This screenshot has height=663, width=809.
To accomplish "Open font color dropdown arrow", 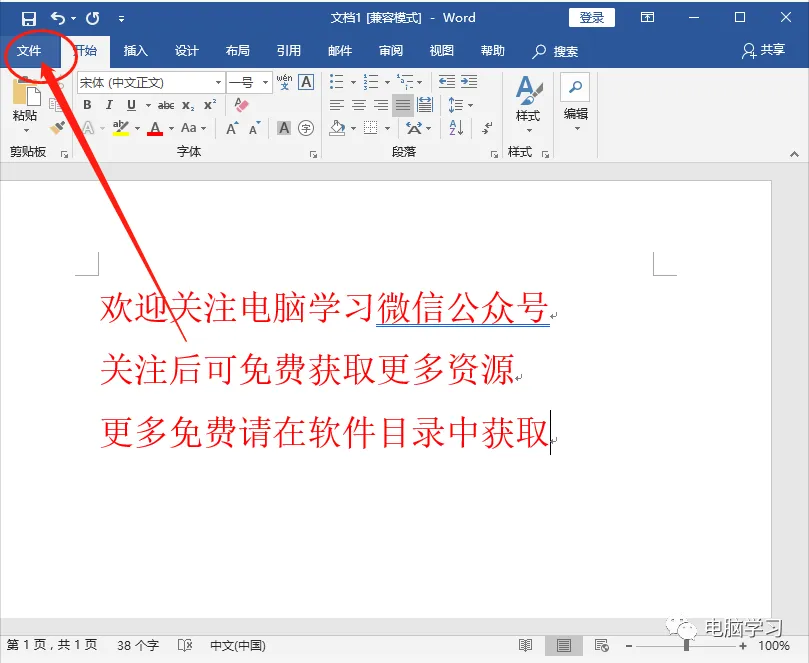I will coord(171,128).
